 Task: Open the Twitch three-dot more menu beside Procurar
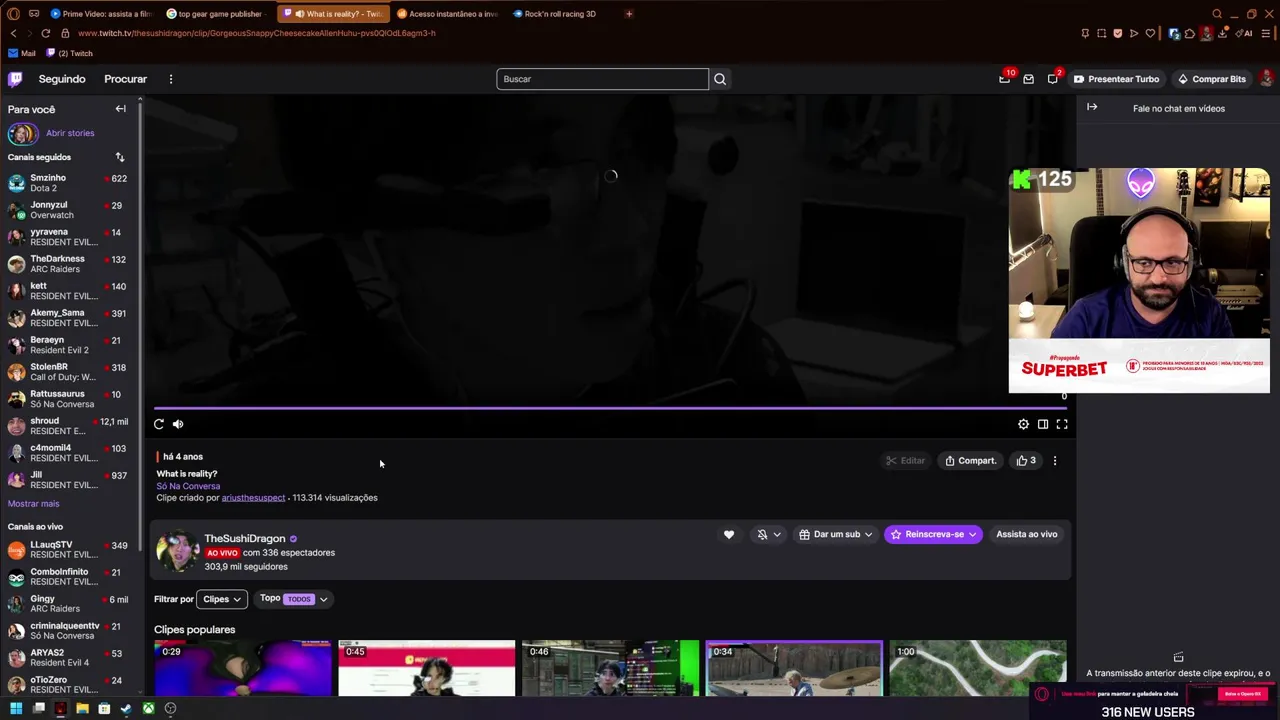tap(171, 79)
